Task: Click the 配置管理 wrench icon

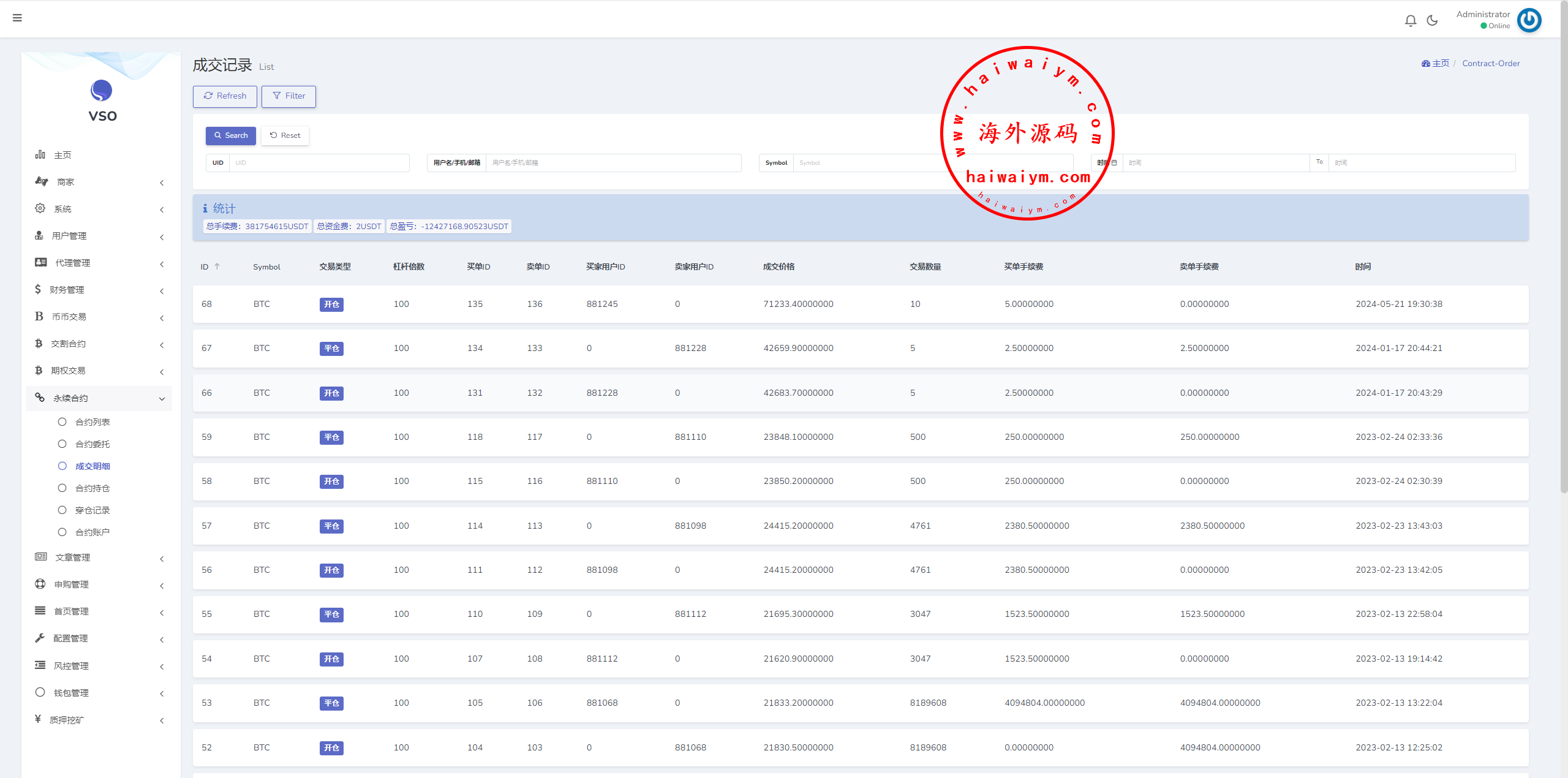Action: [40, 638]
